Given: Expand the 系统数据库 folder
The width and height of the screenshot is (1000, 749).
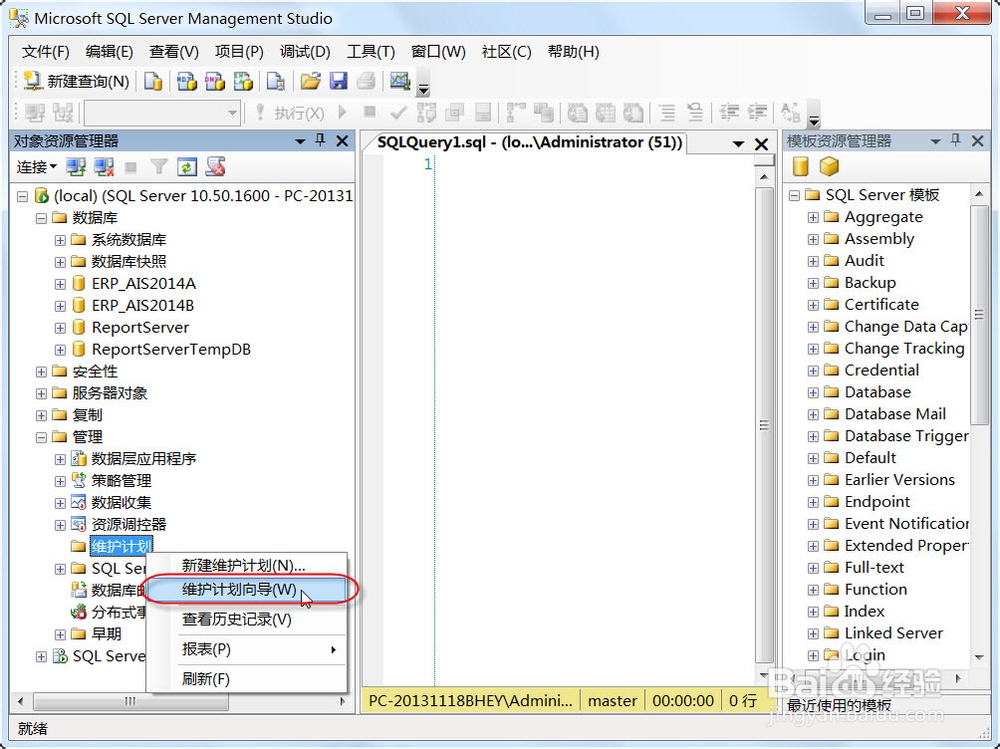Looking at the screenshot, I should tap(60, 241).
